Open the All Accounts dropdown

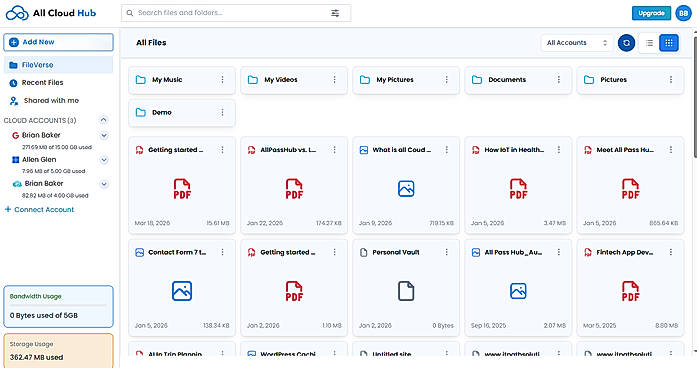(x=577, y=43)
